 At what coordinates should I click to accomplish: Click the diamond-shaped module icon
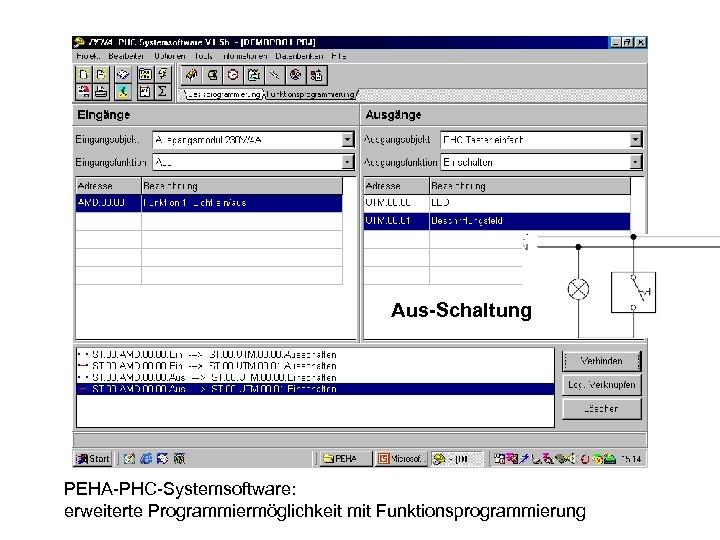coord(123,74)
